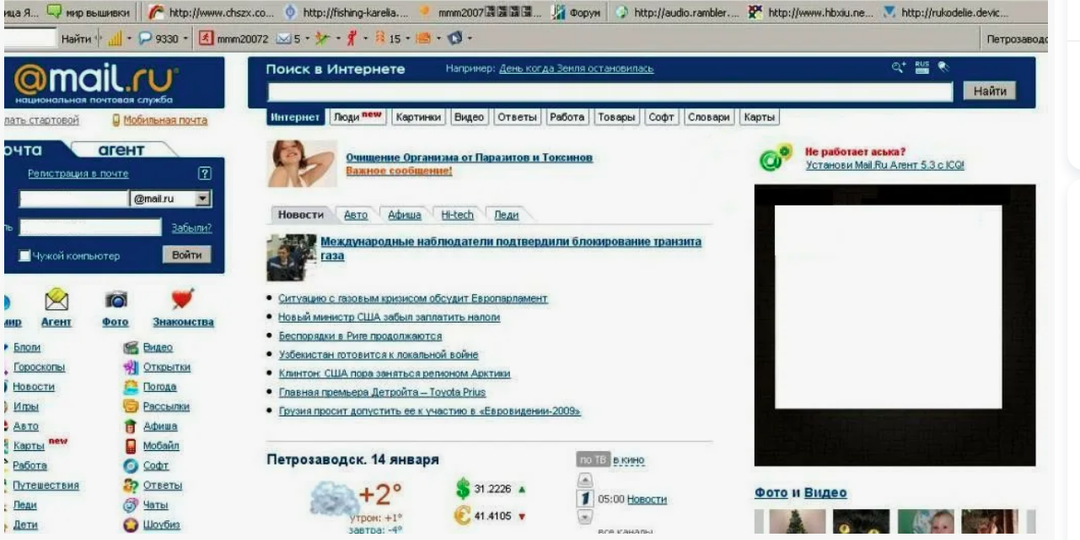Expand dropdown arrow next to blue speaker icon
The width and height of the screenshot is (1080, 540).
pos(470,39)
